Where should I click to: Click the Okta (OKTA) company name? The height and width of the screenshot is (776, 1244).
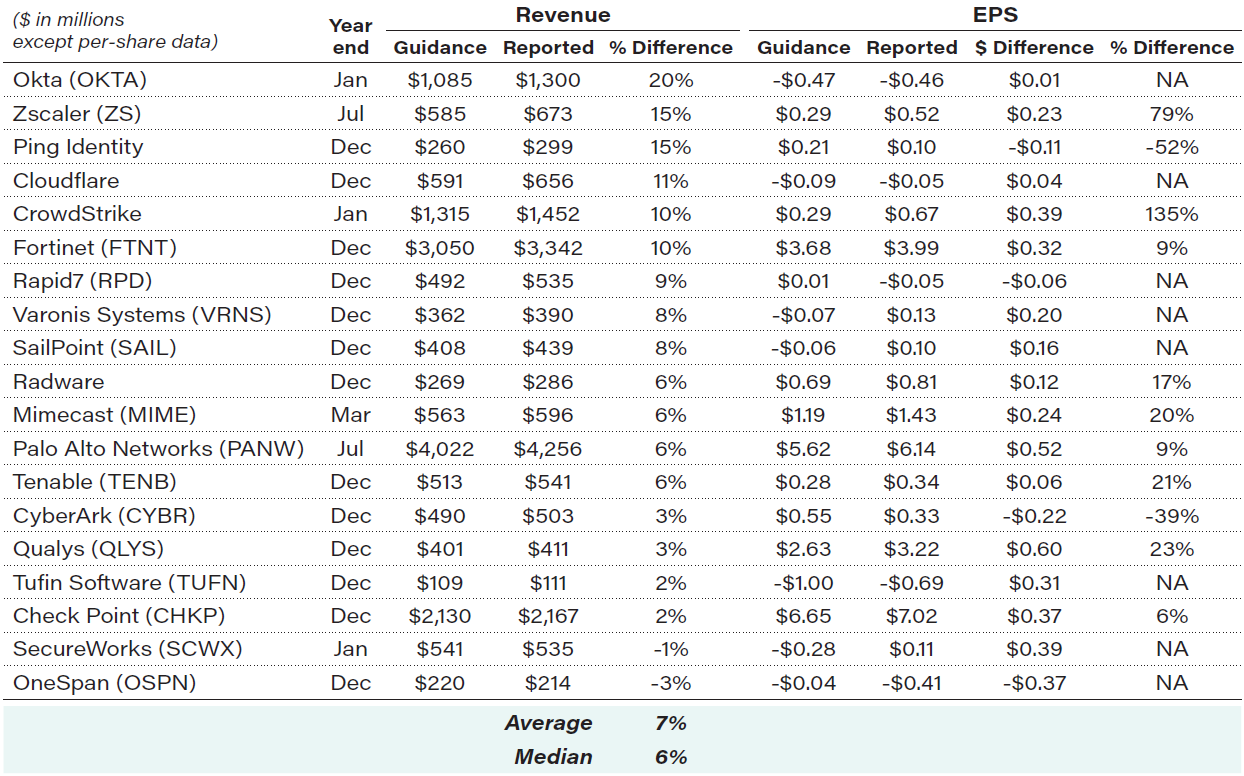coord(80,80)
